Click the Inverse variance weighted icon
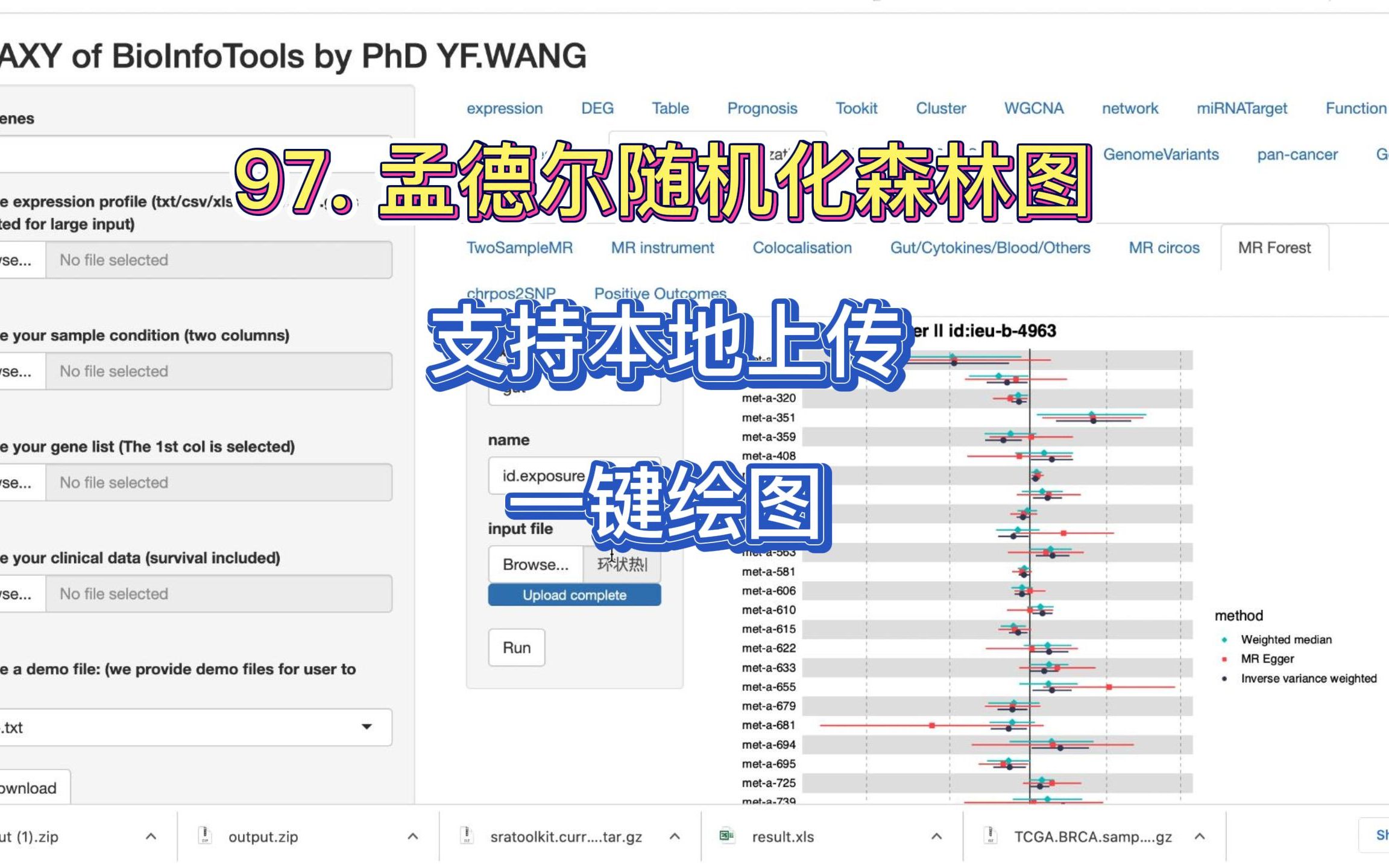This screenshot has height=868, width=1389. click(x=1225, y=678)
